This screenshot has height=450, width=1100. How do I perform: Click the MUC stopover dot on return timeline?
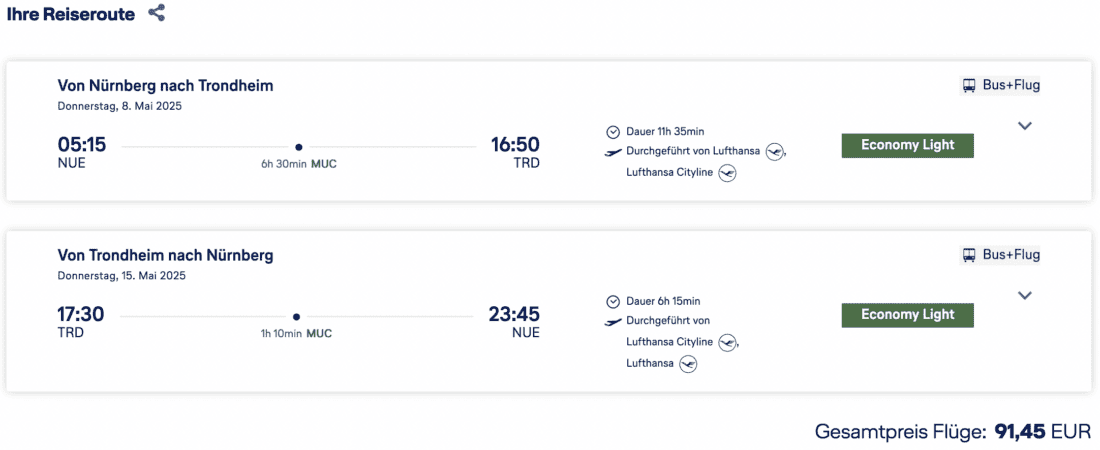click(x=297, y=317)
